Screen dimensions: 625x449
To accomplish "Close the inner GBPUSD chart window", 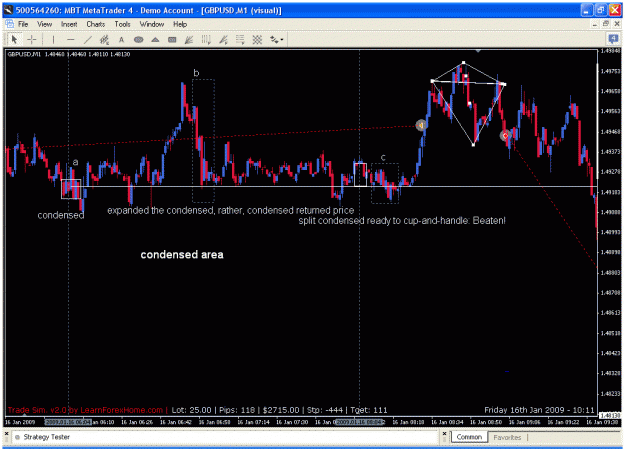I will (x=617, y=24).
